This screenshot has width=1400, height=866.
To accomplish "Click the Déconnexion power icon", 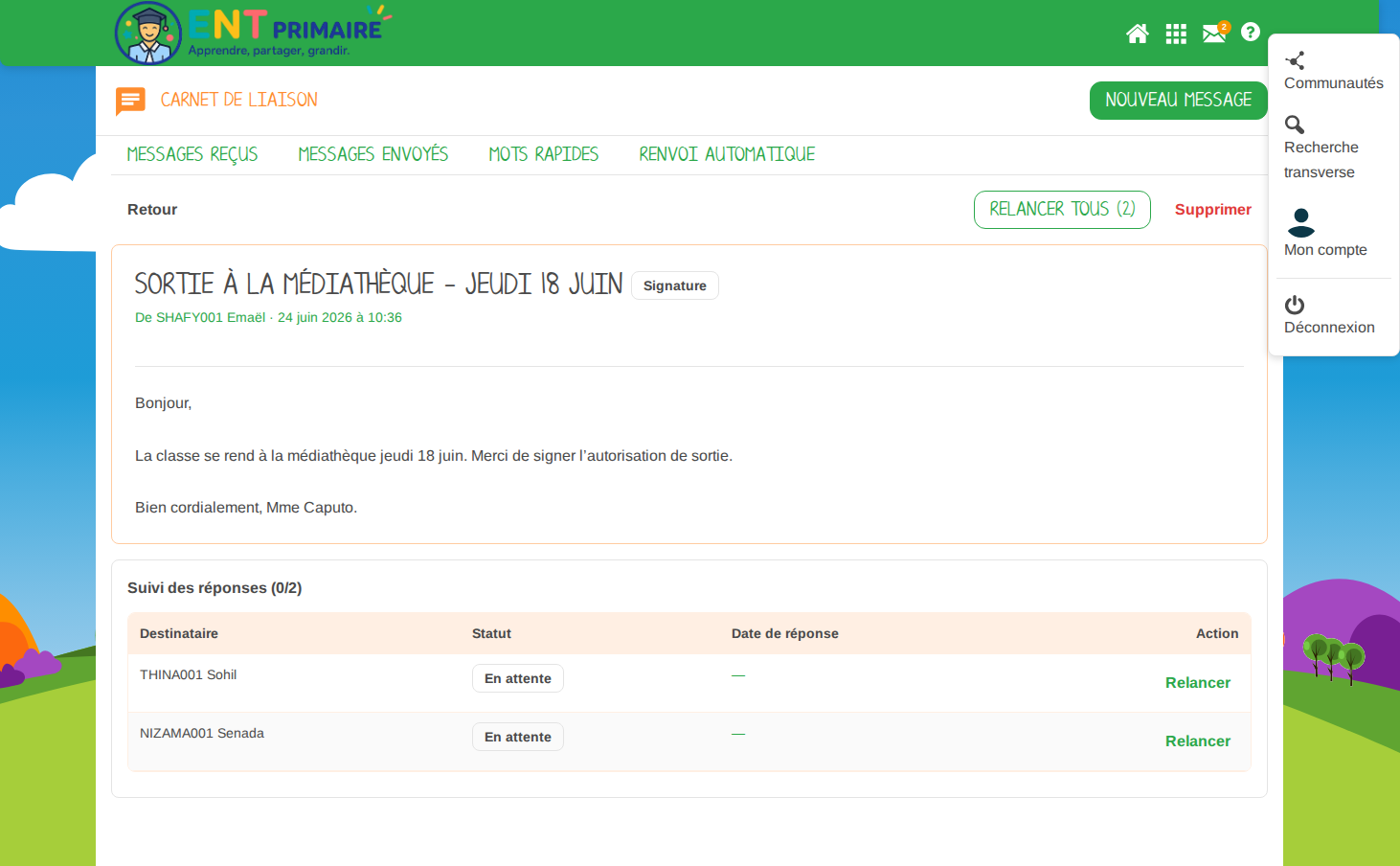I will tap(1295, 305).
